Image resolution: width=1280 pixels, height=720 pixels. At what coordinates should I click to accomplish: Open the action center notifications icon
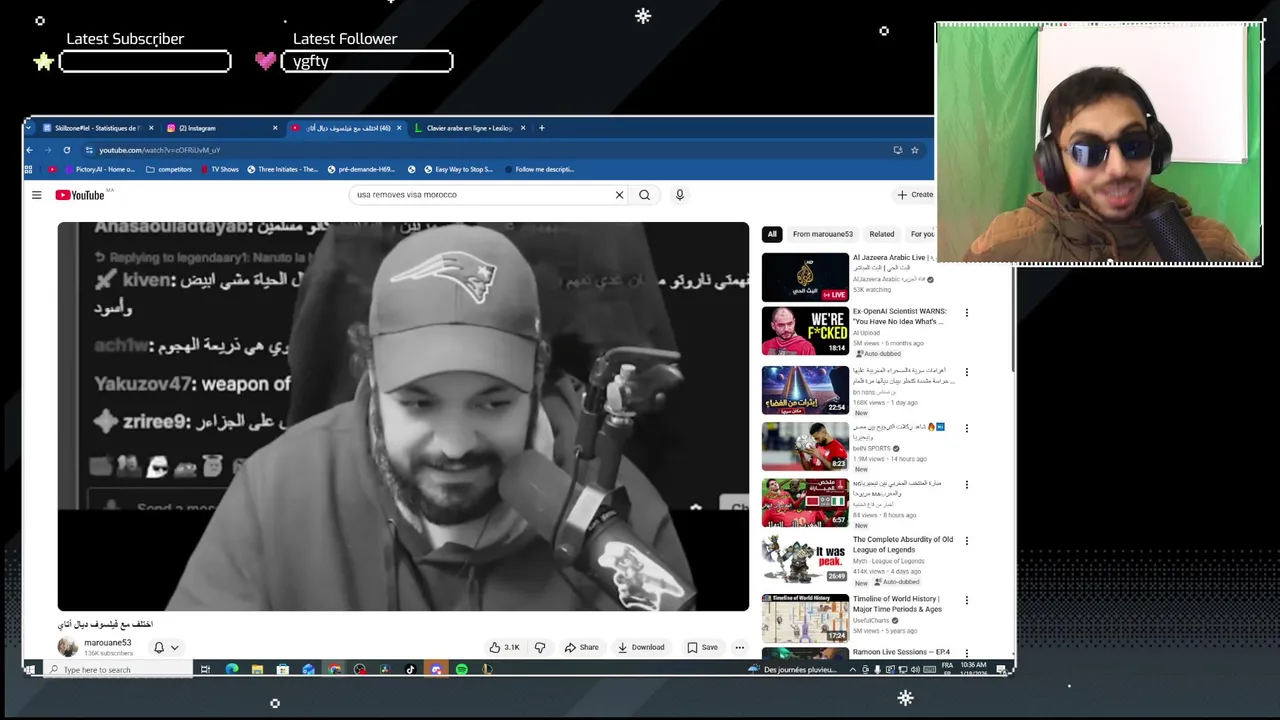1001,669
